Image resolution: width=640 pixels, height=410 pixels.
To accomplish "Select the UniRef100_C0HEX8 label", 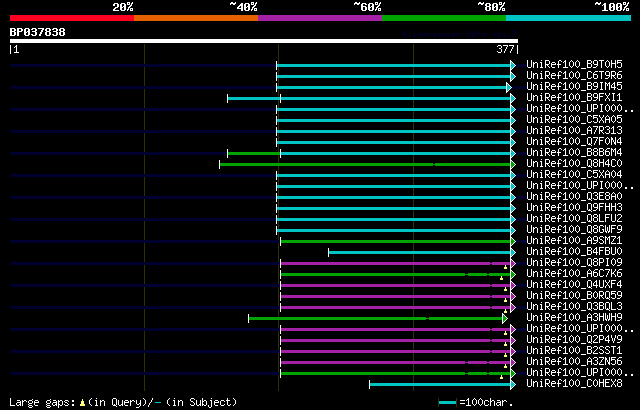I will click(x=574, y=384).
